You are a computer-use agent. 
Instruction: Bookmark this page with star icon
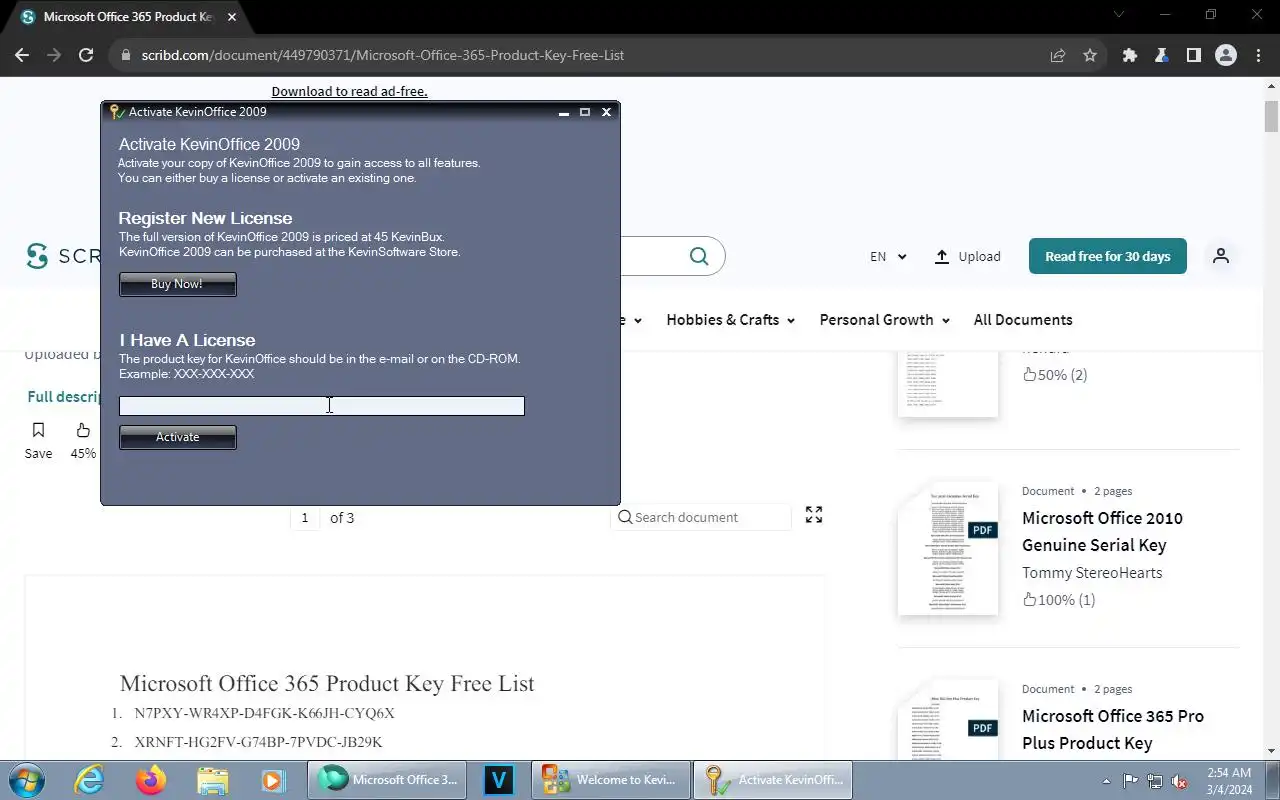pos(1090,55)
